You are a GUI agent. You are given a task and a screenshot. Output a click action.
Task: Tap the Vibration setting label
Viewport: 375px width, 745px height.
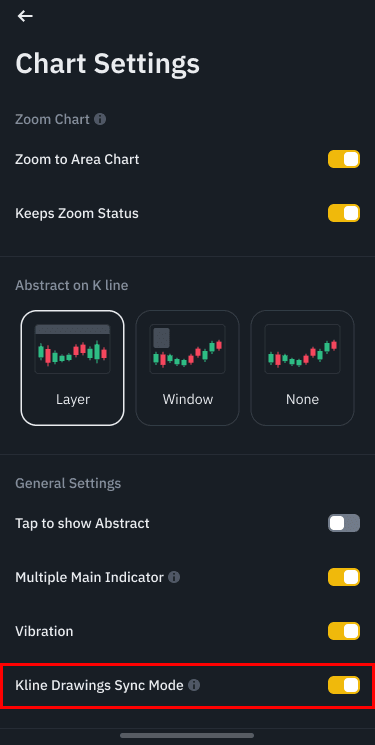point(44,631)
